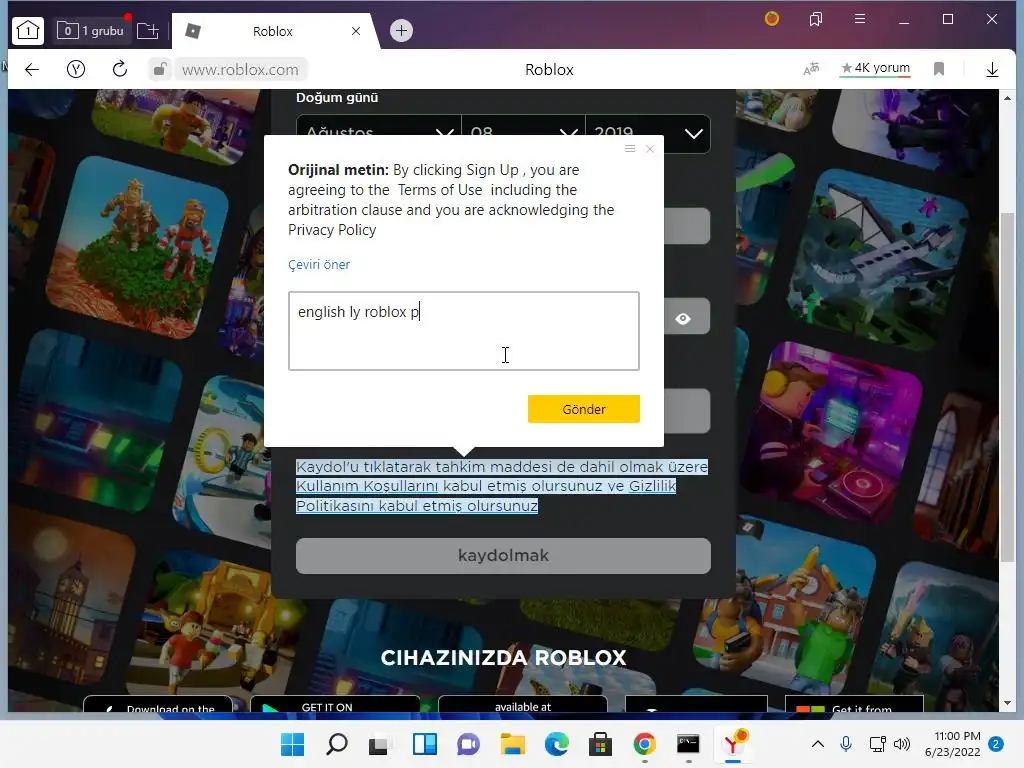Viewport: 1024px width, 768px height.
Task: Open the notification badge showing 2
Action: click(x=996, y=744)
